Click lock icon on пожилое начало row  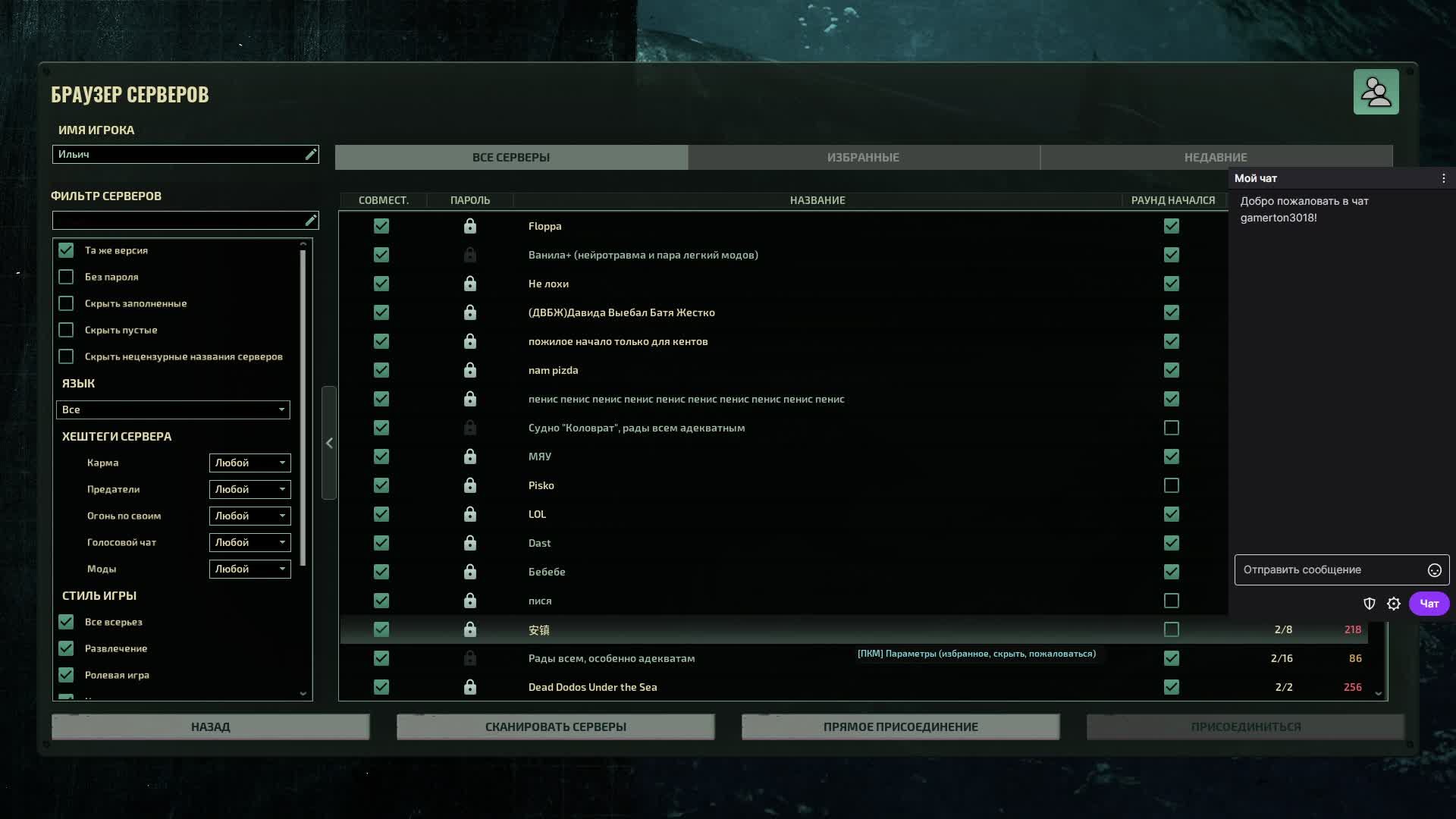pos(470,341)
